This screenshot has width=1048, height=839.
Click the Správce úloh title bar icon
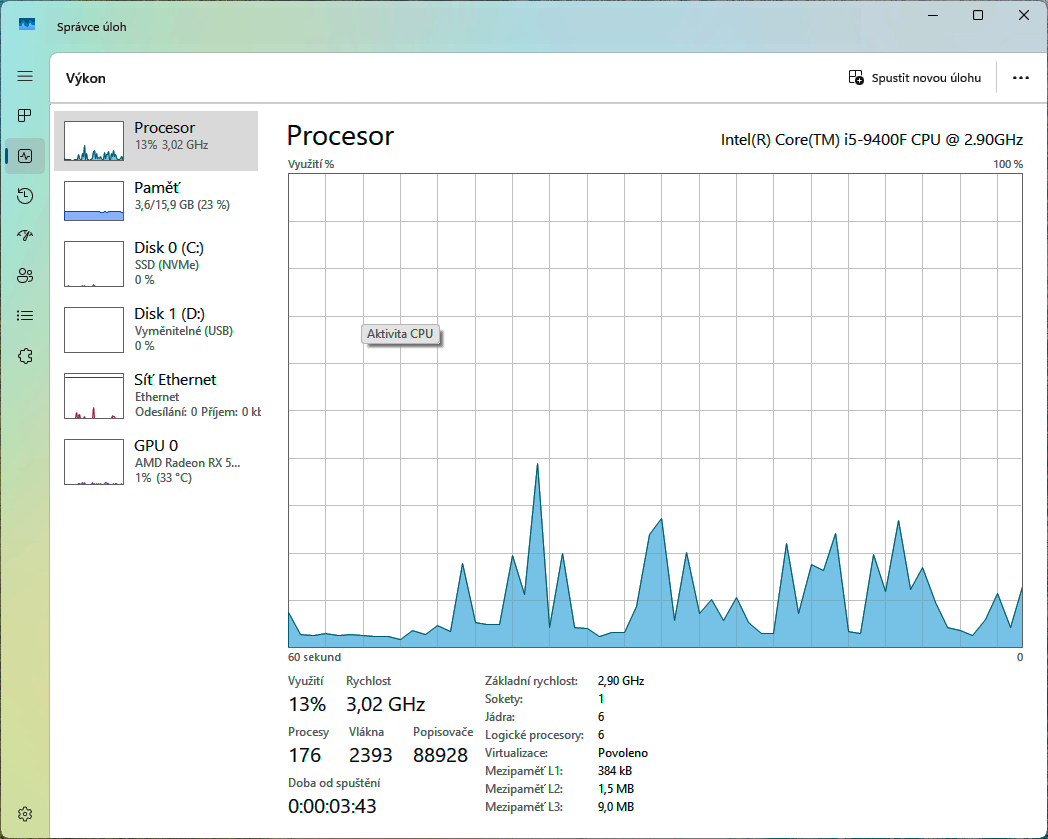28,26
